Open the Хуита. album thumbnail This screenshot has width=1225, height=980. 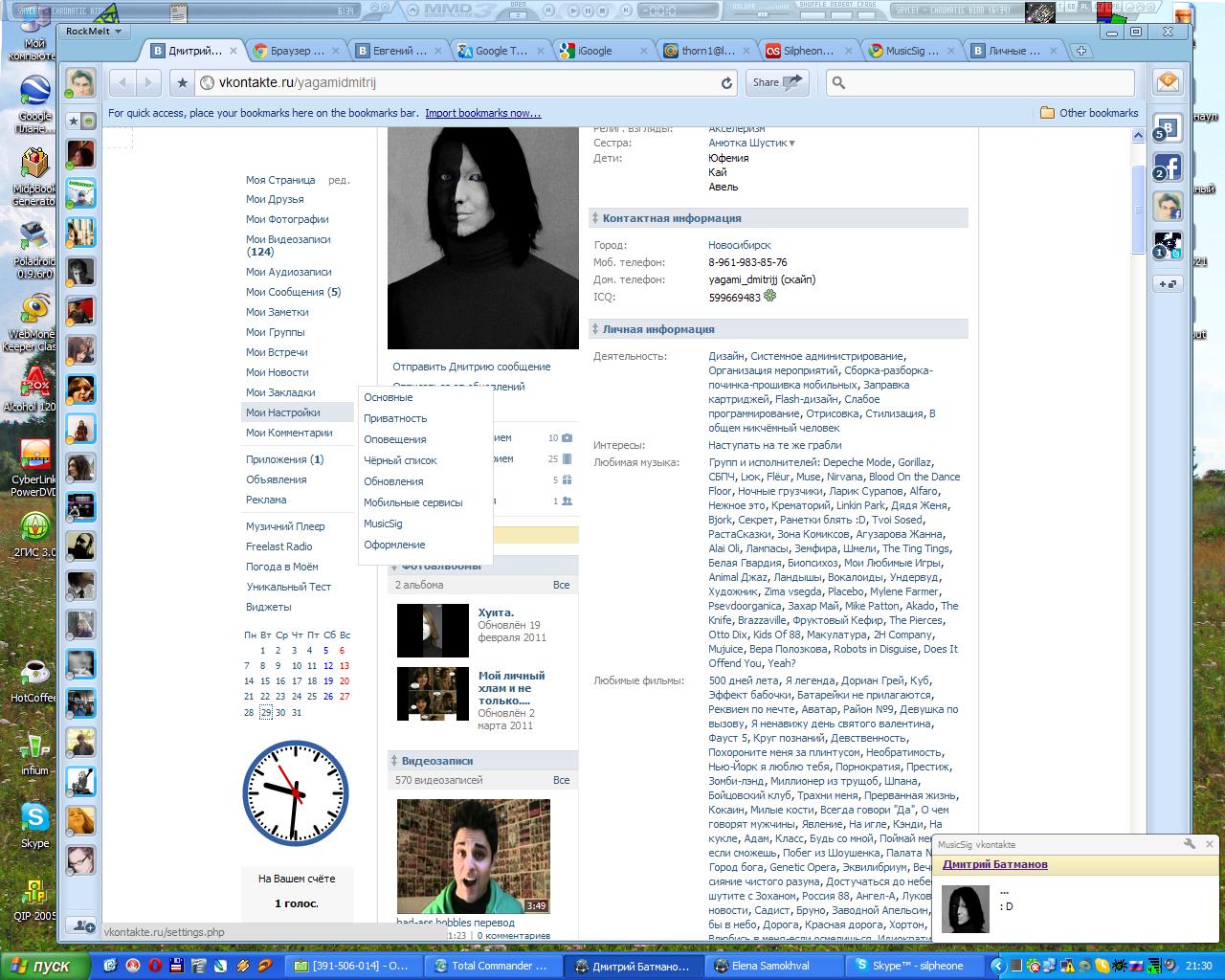click(x=433, y=630)
